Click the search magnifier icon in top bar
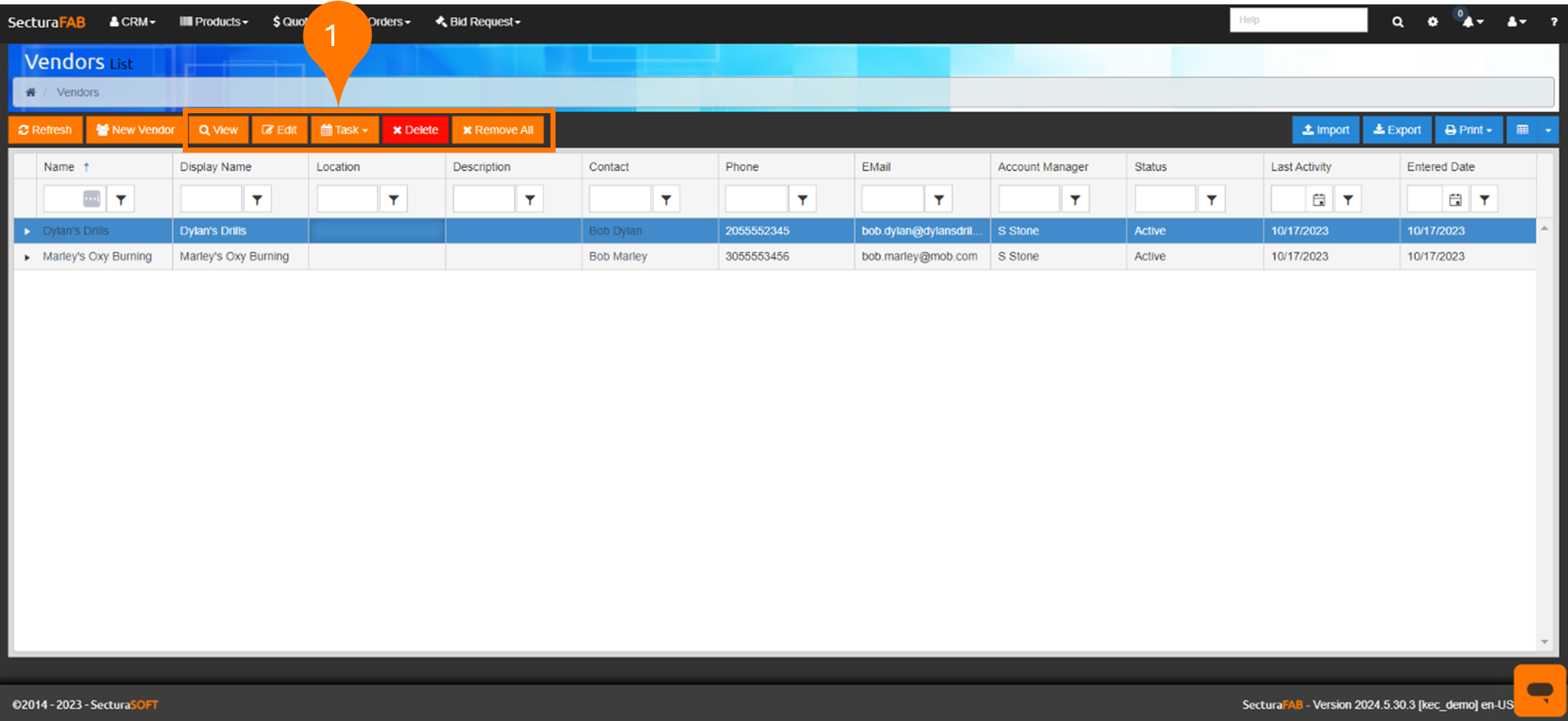The width and height of the screenshot is (1568, 721). (1397, 22)
